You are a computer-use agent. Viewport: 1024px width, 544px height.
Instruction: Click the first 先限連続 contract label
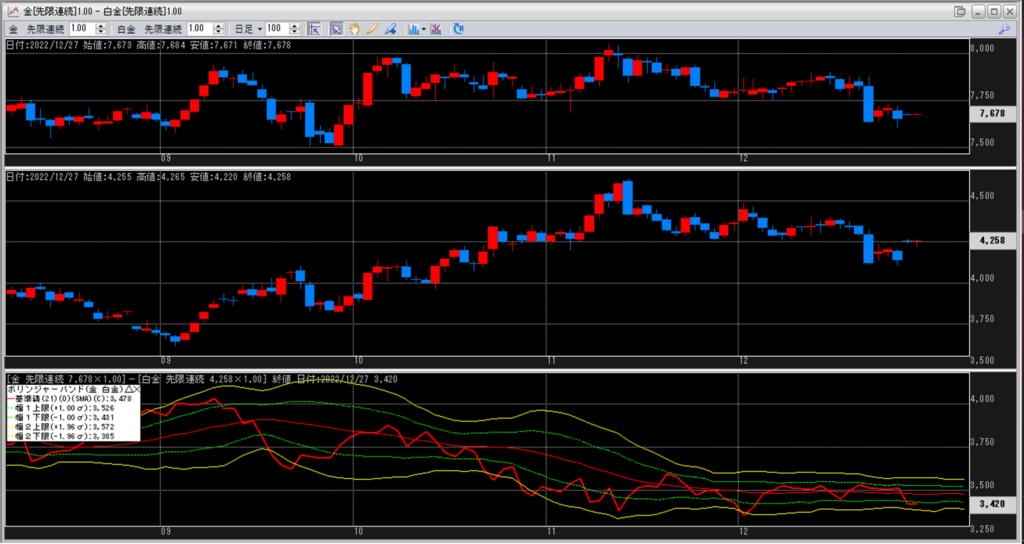43,29
